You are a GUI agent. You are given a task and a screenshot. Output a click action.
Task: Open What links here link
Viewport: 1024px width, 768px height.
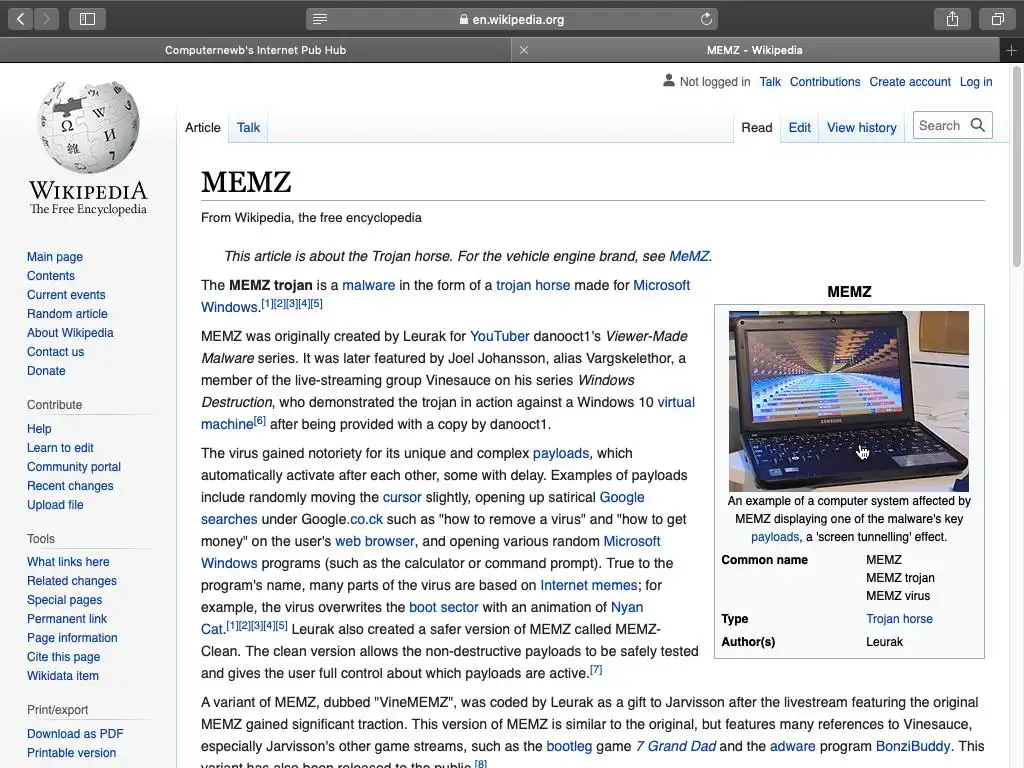tap(68, 562)
